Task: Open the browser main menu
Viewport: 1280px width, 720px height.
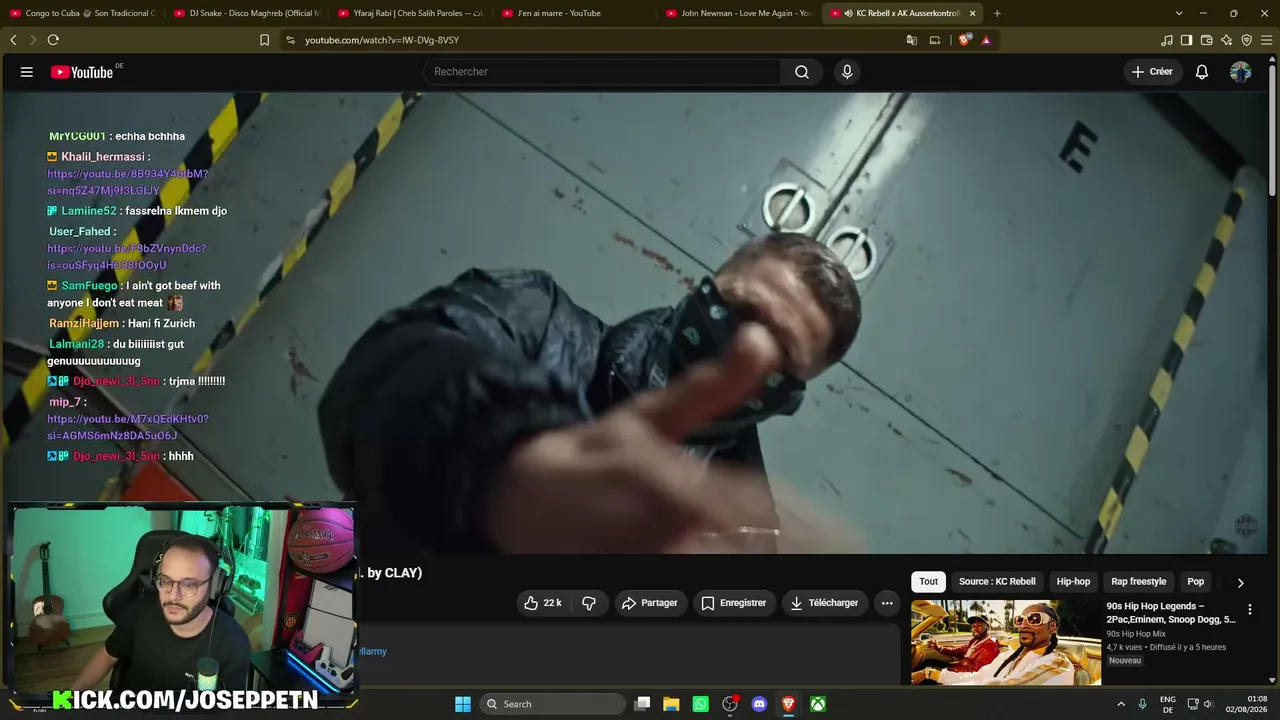Action: 1266,40
